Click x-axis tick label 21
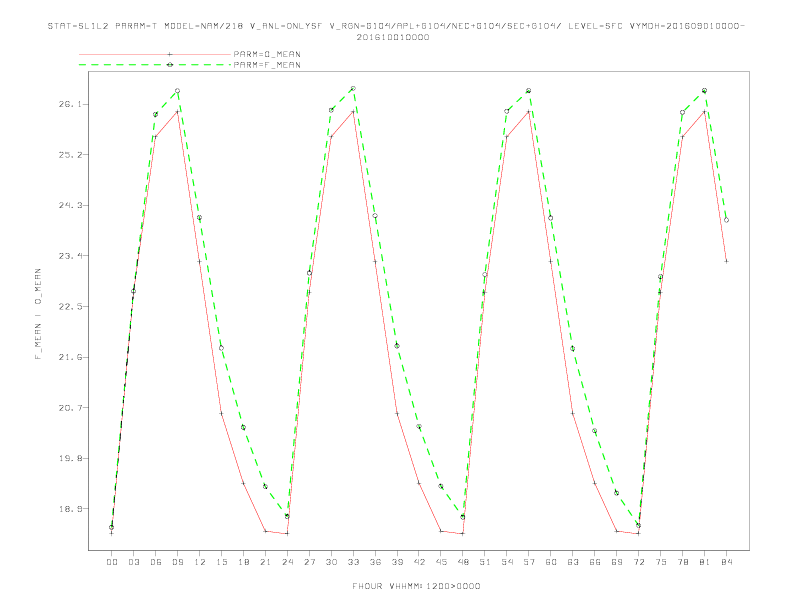 click(x=265, y=562)
